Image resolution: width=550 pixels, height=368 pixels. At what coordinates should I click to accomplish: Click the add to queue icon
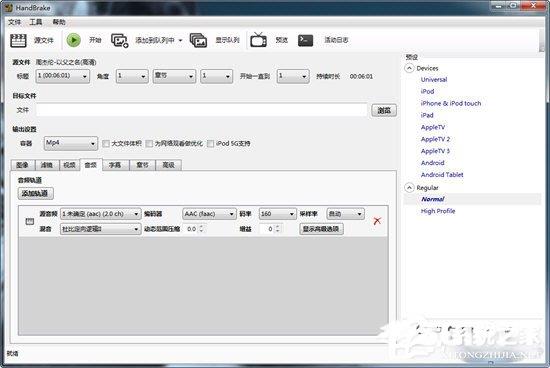(x=120, y=40)
